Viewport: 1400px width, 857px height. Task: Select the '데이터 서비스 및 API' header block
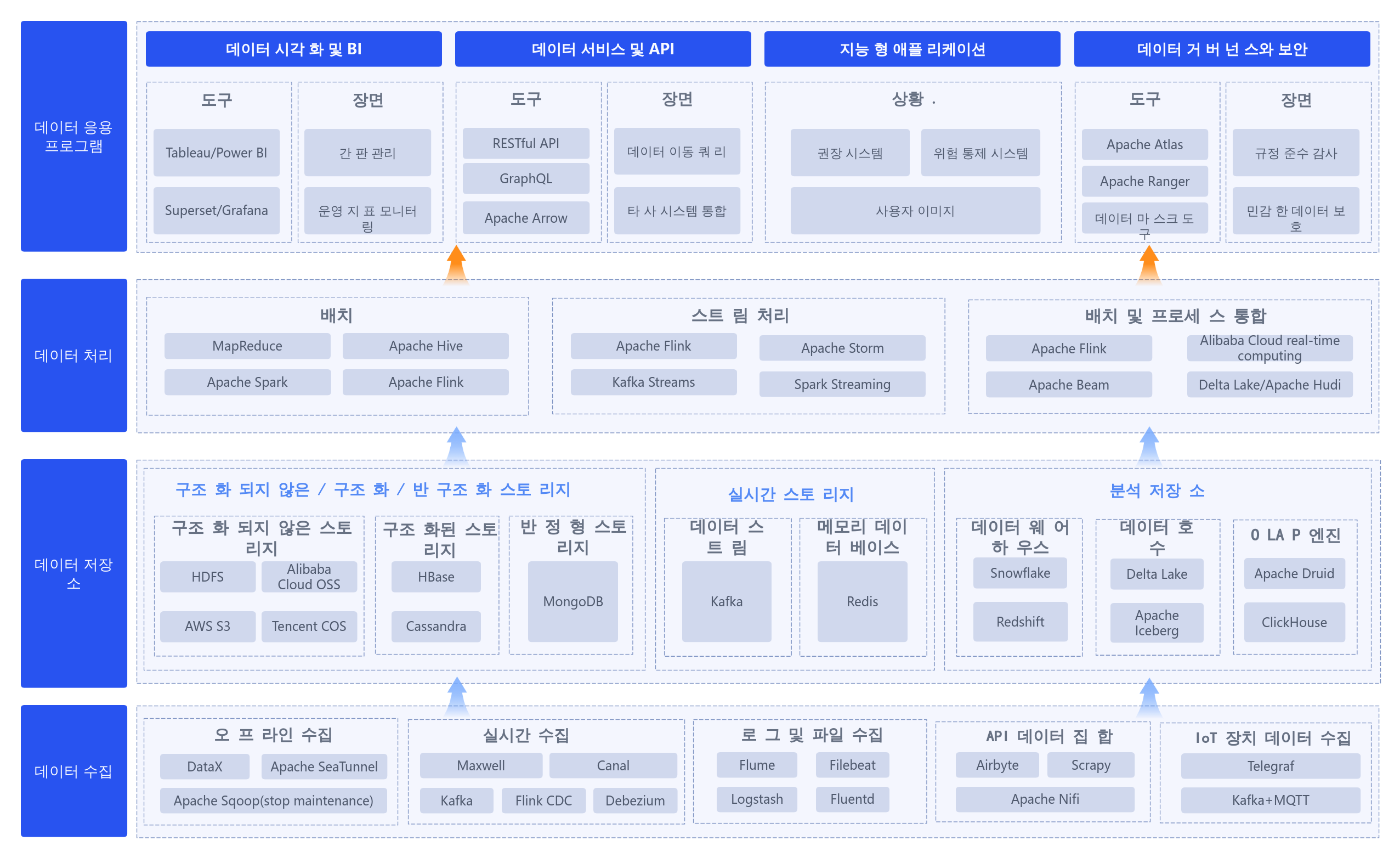click(x=603, y=49)
